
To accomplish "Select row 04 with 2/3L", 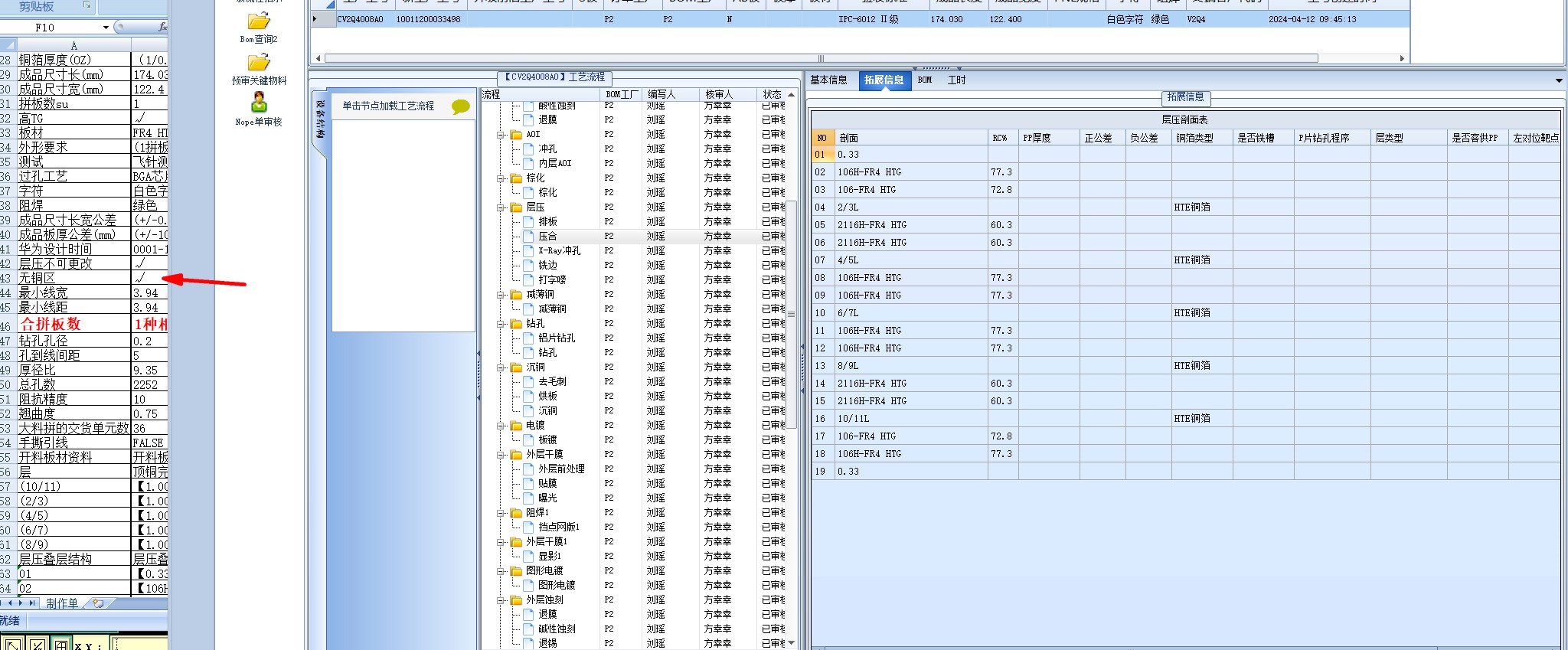I will click(1185, 207).
